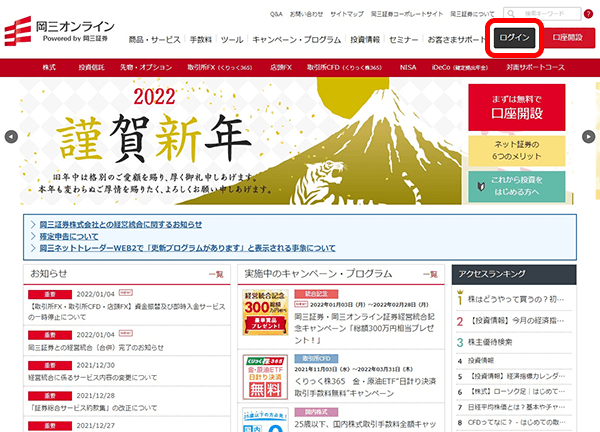Open サイトマップ link
The height and width of the screenshot is (432, 600).
[347, 14]
